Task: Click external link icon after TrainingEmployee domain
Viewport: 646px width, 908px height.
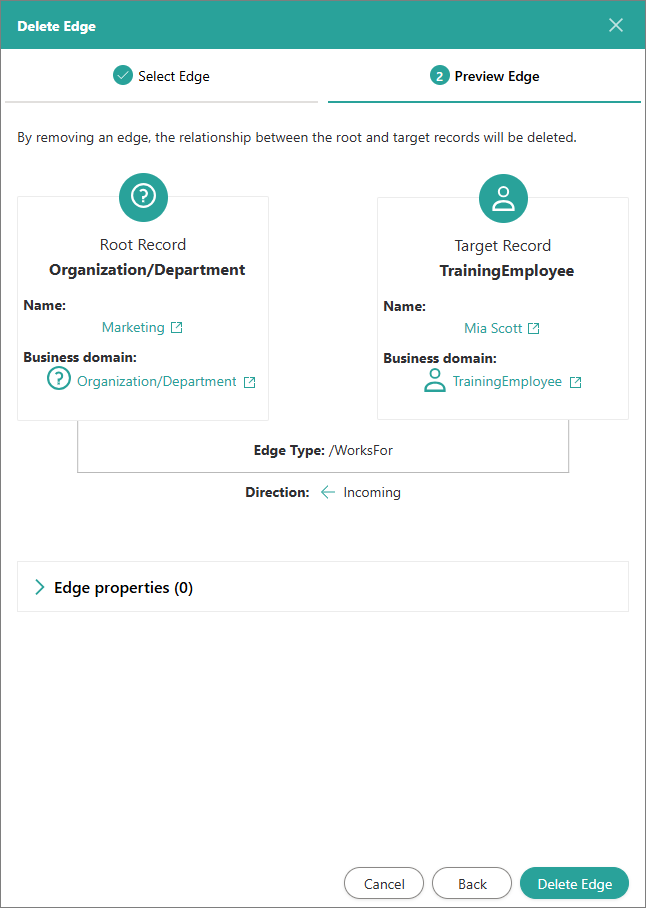Action: [576, 382]
